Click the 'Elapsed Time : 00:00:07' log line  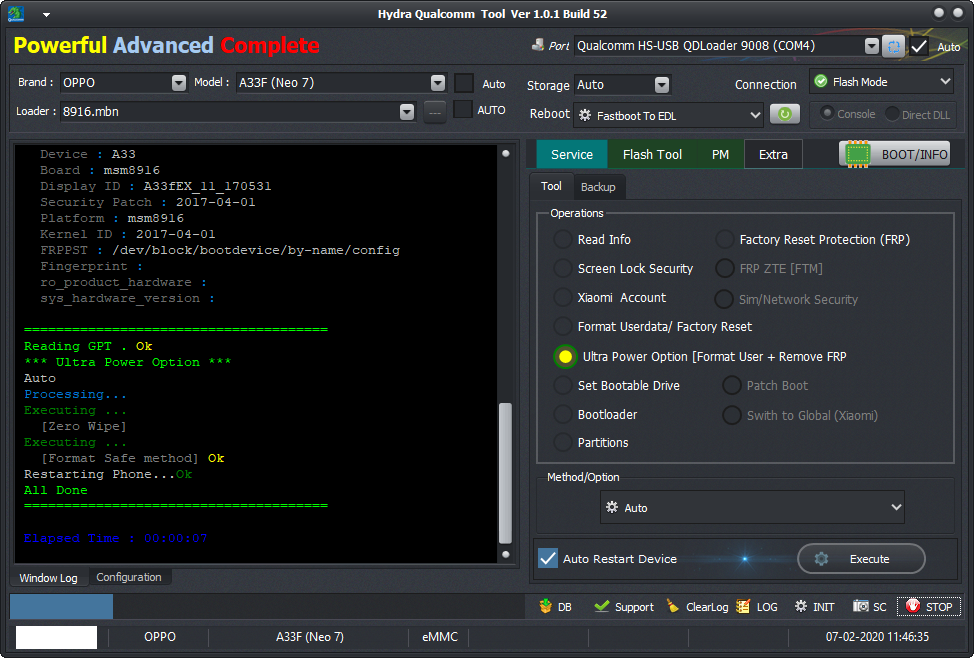tap(116, 538)
